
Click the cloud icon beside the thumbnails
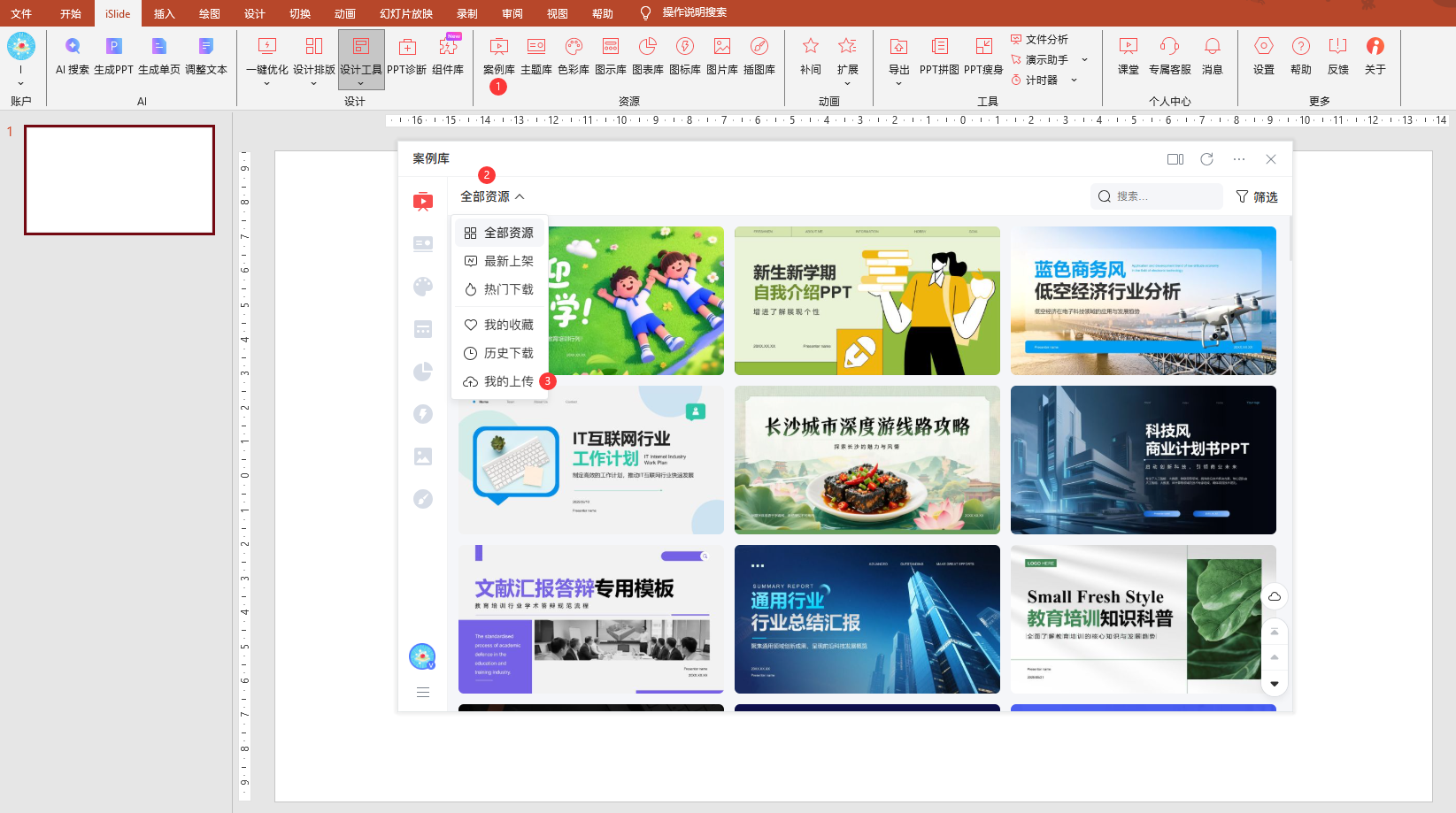[x=1275, y=596]
